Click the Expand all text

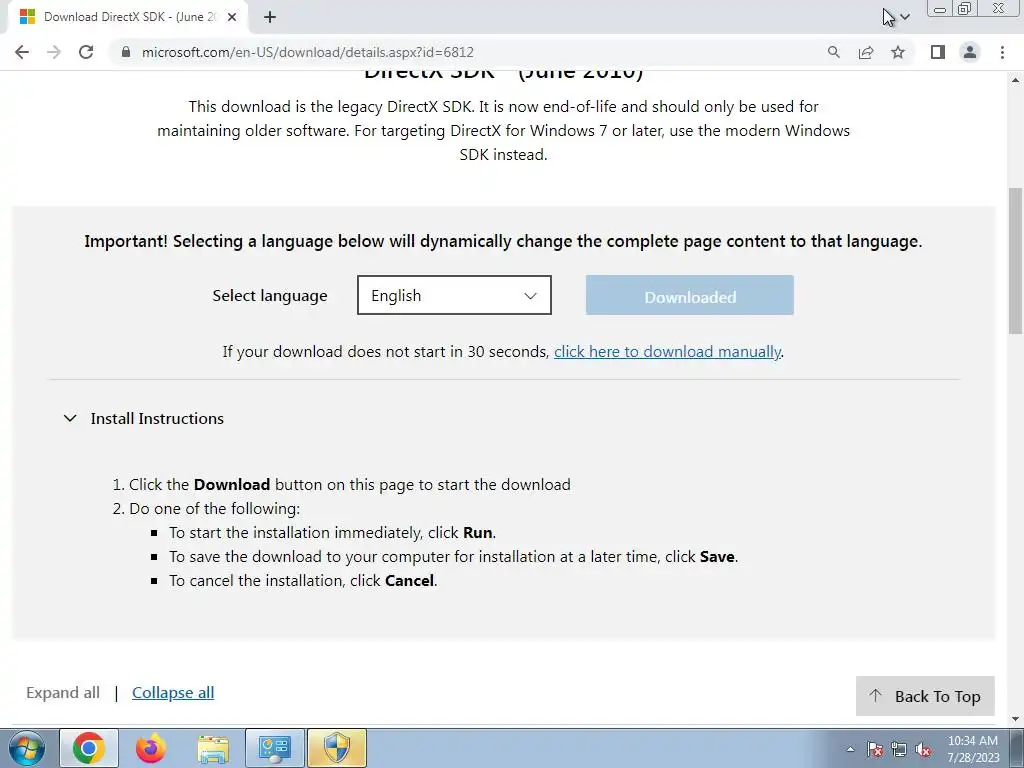click(63, 692)
